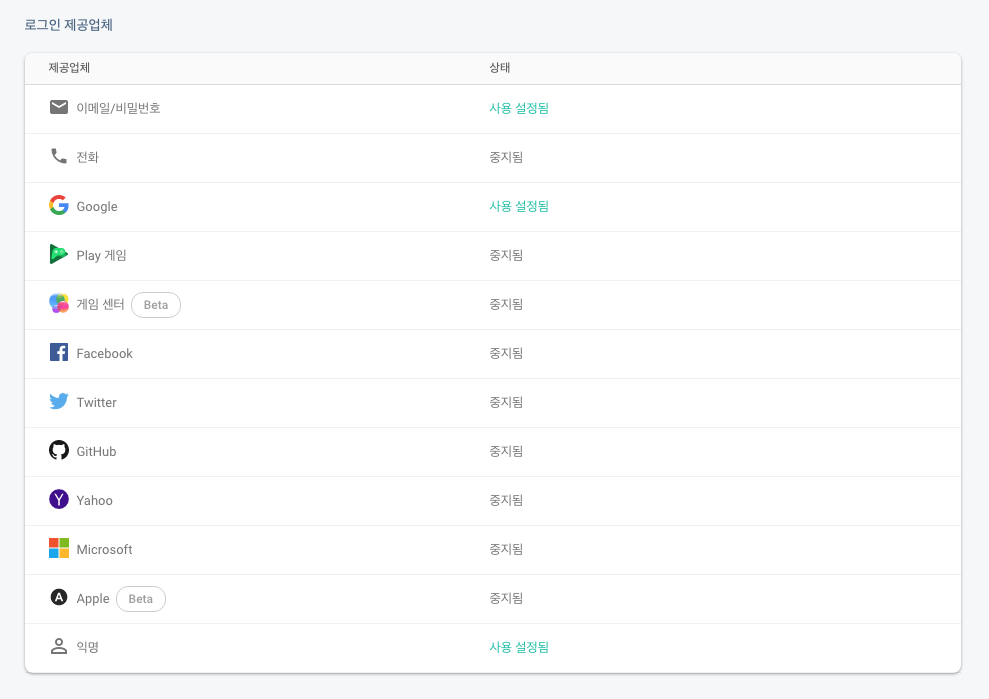This screenshot has width=989, height=699.
Task: Select the Yahoo provider label
Action: 94,501
